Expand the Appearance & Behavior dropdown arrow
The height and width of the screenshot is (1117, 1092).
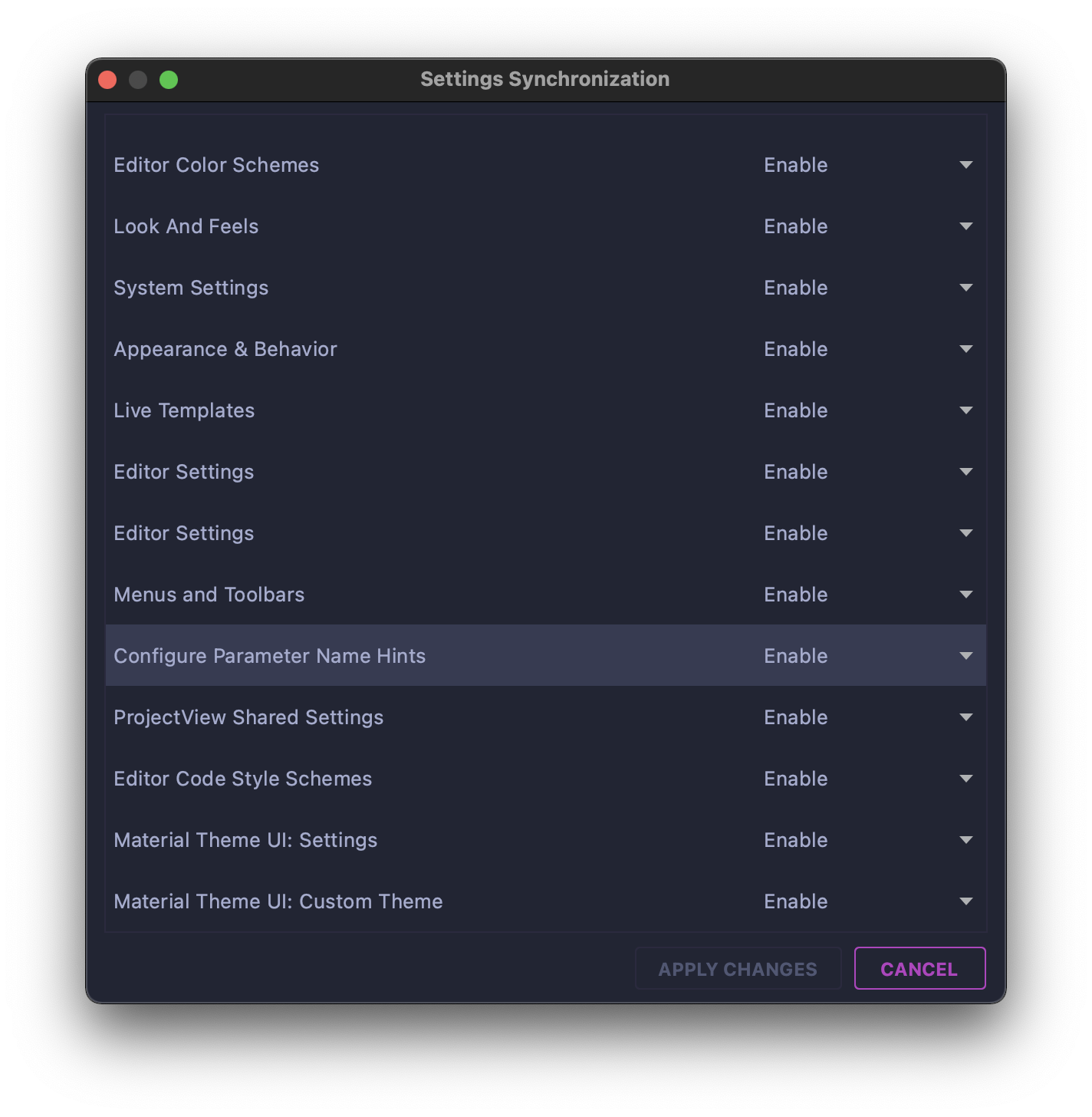(966, 348)
